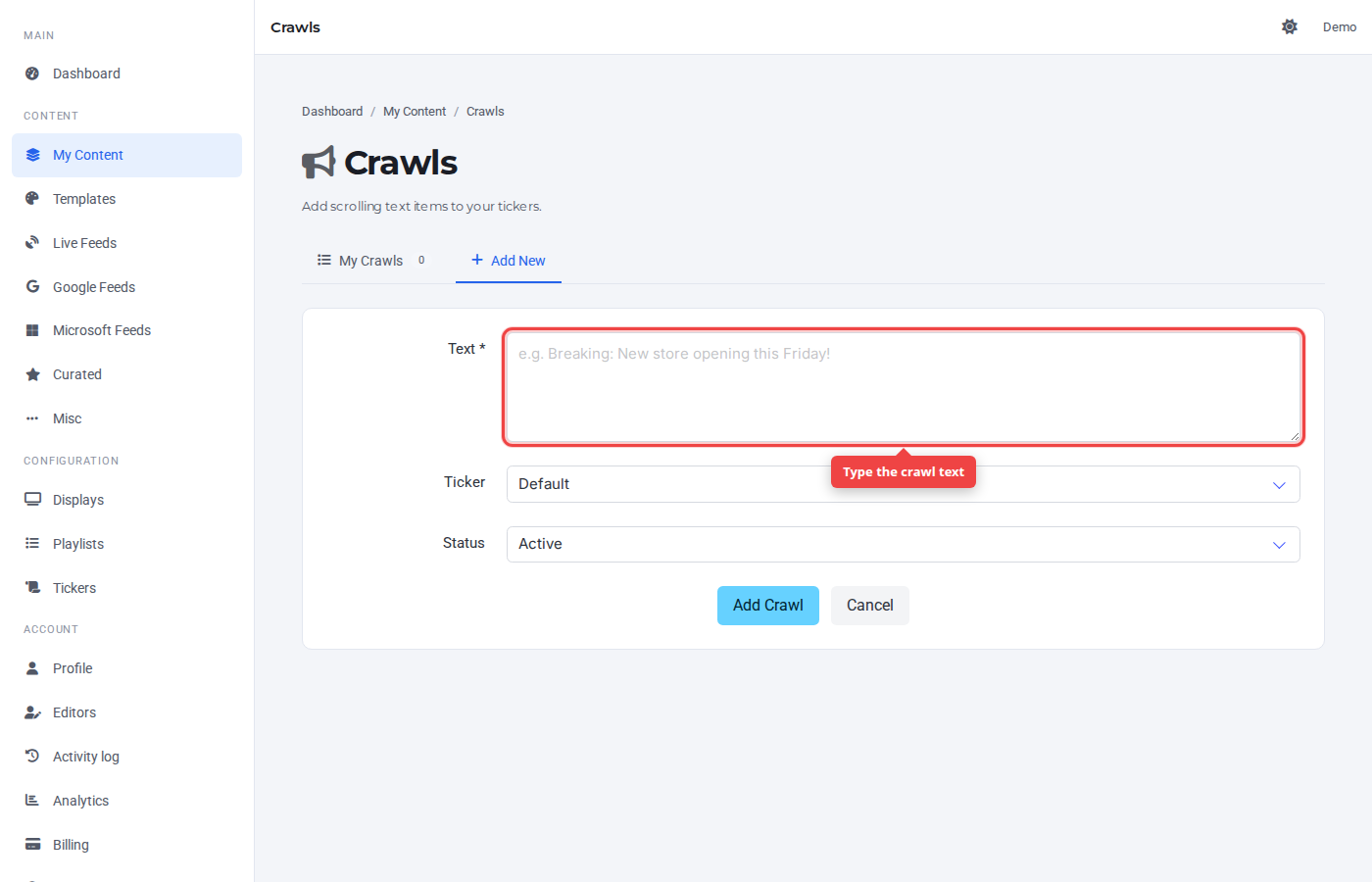Click the Billing credit card icon

point(32,844)
